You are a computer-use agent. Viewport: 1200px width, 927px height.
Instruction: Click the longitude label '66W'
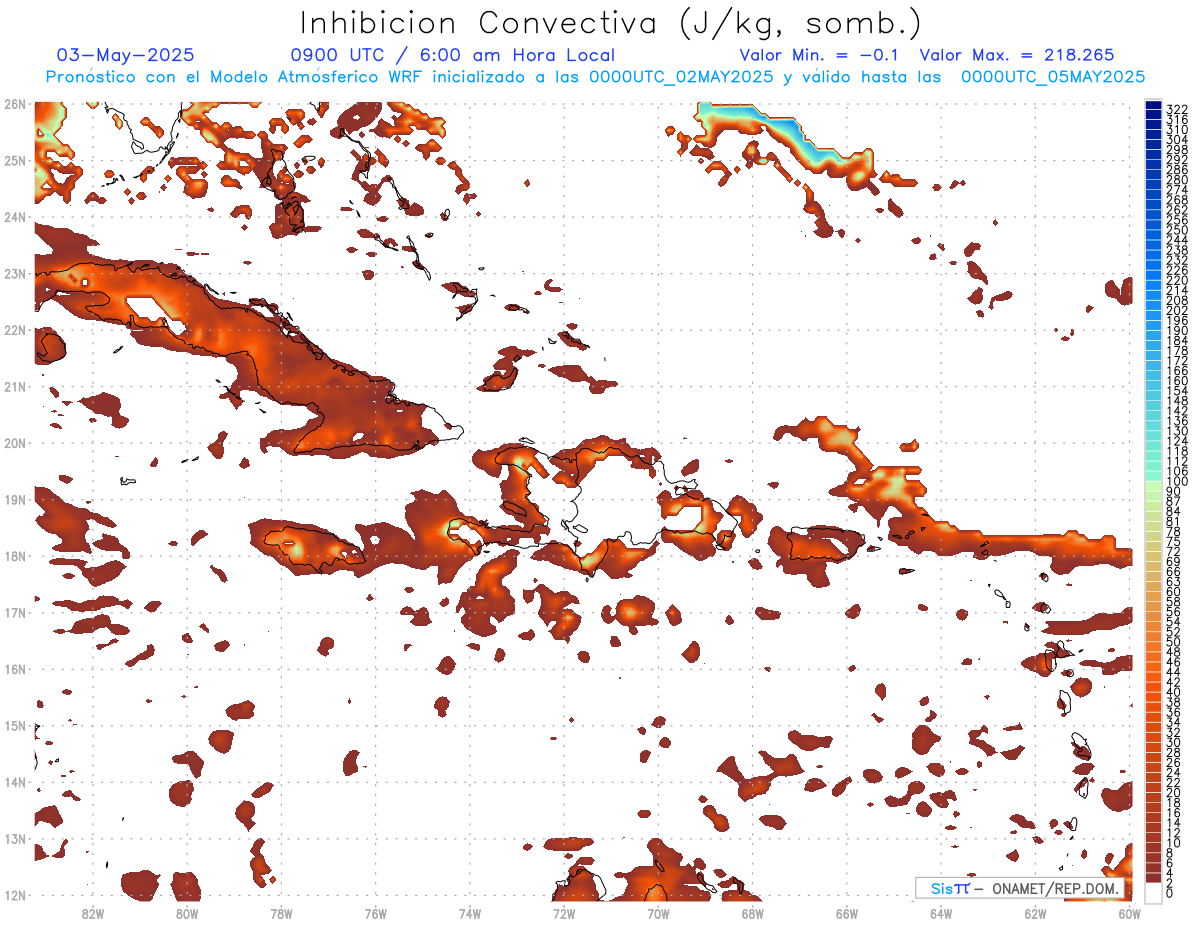point(846,912)
